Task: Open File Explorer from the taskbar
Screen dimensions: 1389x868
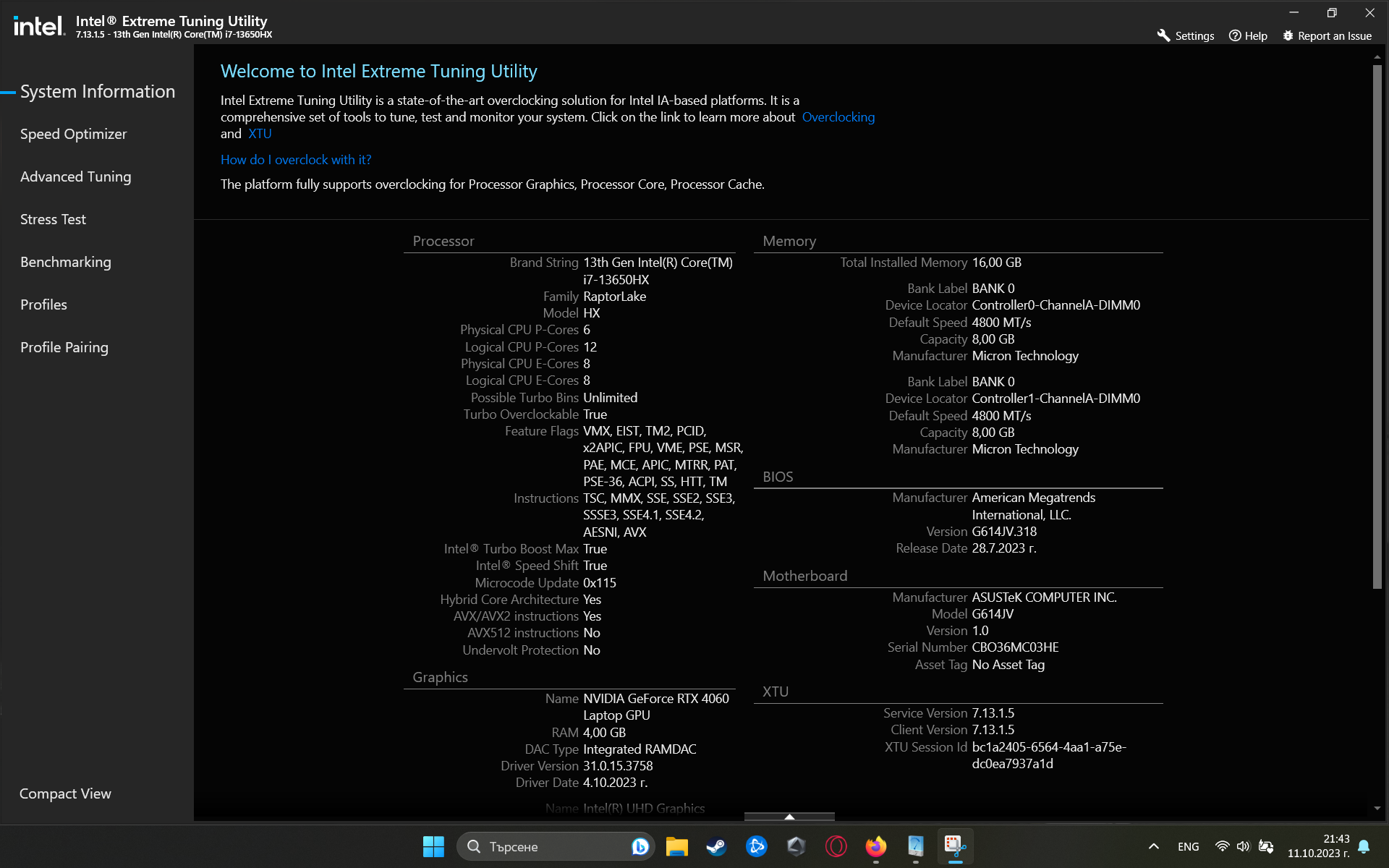Action: (676, 846)
